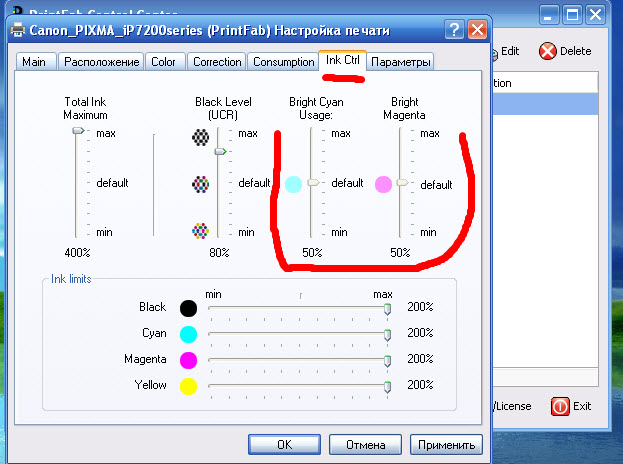Click the Bright Cyan Usage label
The height and width of the screenshot is (464, 623).
click(x=316, y=108)
